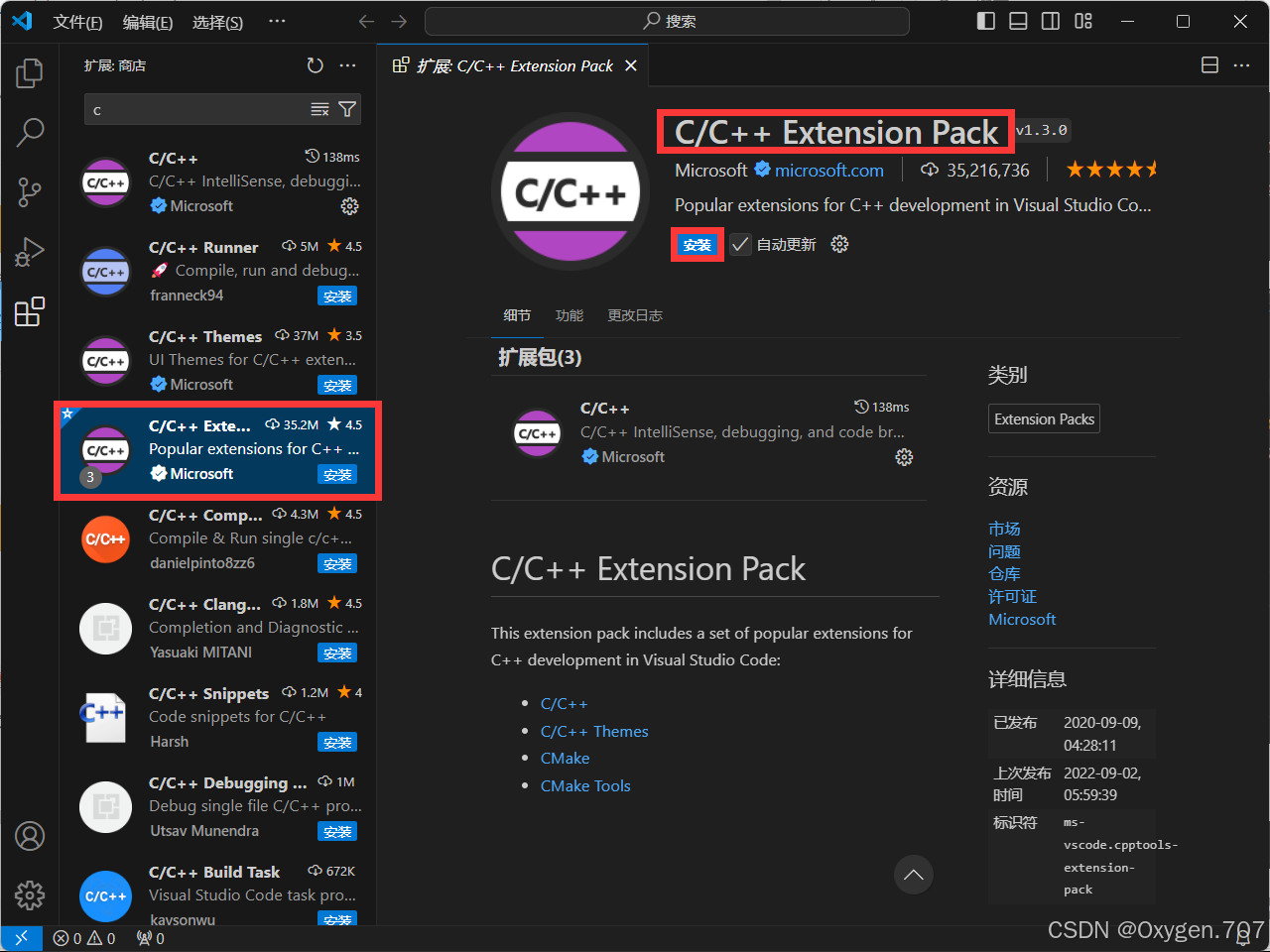Switch to the Details tab
This screenshot has height=952, width=1270.
point(517,315)
